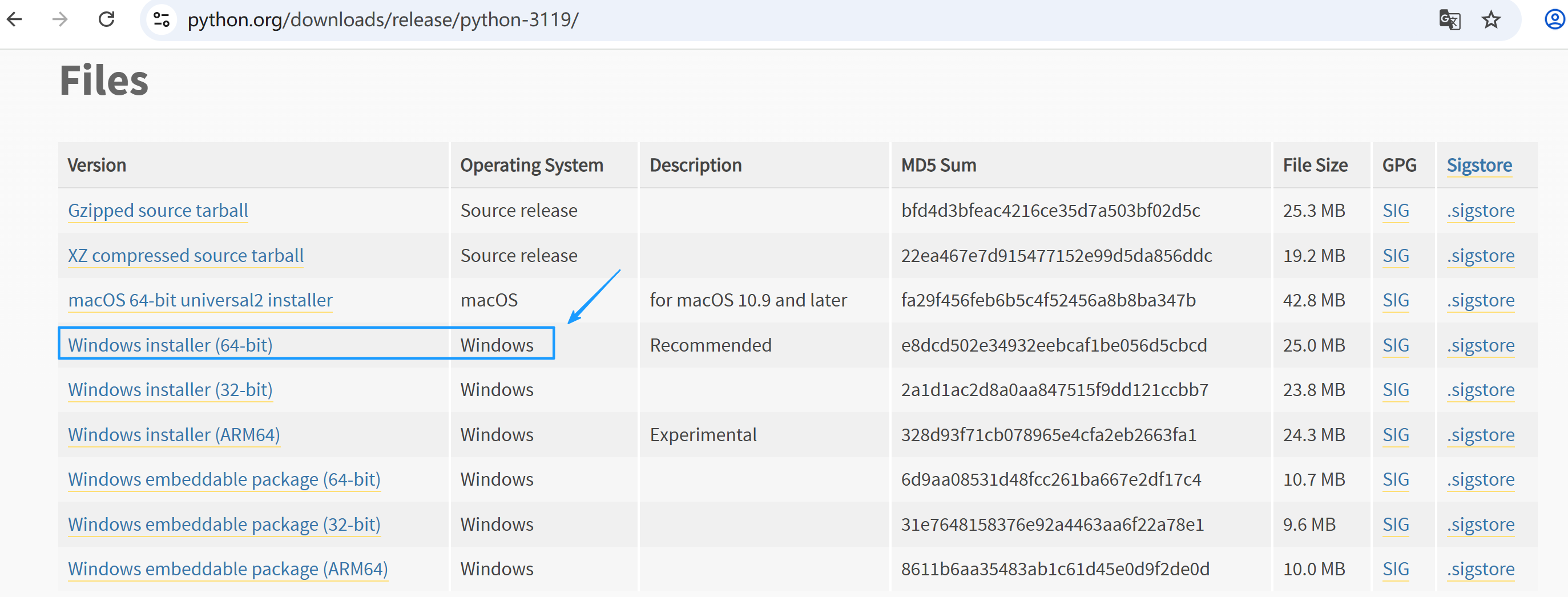1568x597 pixels.
Task: Open SIG link for Windows installer (64-bit)
Action: click(x=1396, y=345)
